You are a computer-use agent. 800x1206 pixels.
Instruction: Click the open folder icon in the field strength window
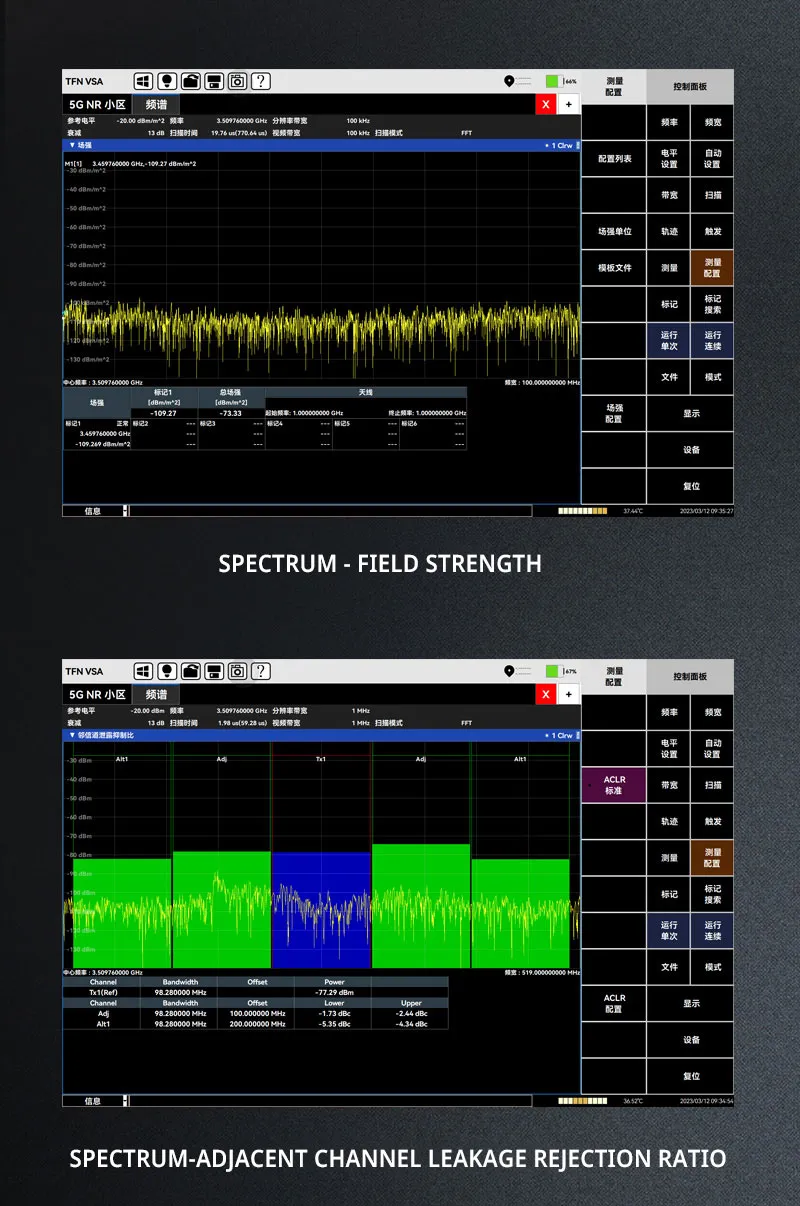tap(190, 81)
